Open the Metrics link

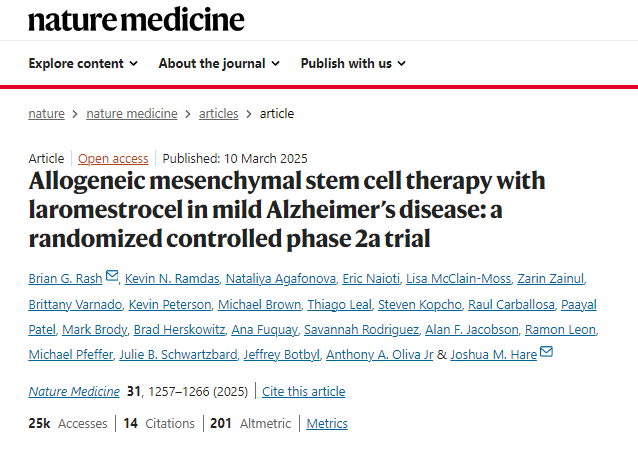click(327, 424)
